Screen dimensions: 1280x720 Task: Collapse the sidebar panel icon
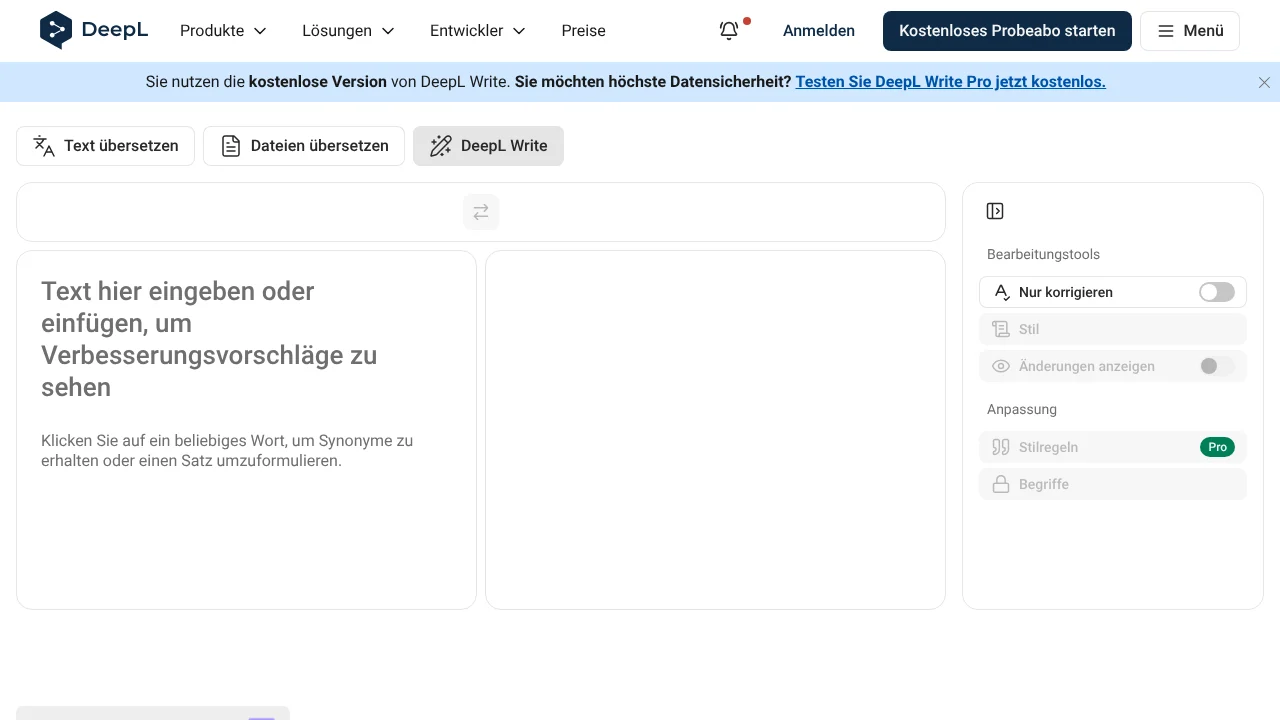tap(995, 211)
